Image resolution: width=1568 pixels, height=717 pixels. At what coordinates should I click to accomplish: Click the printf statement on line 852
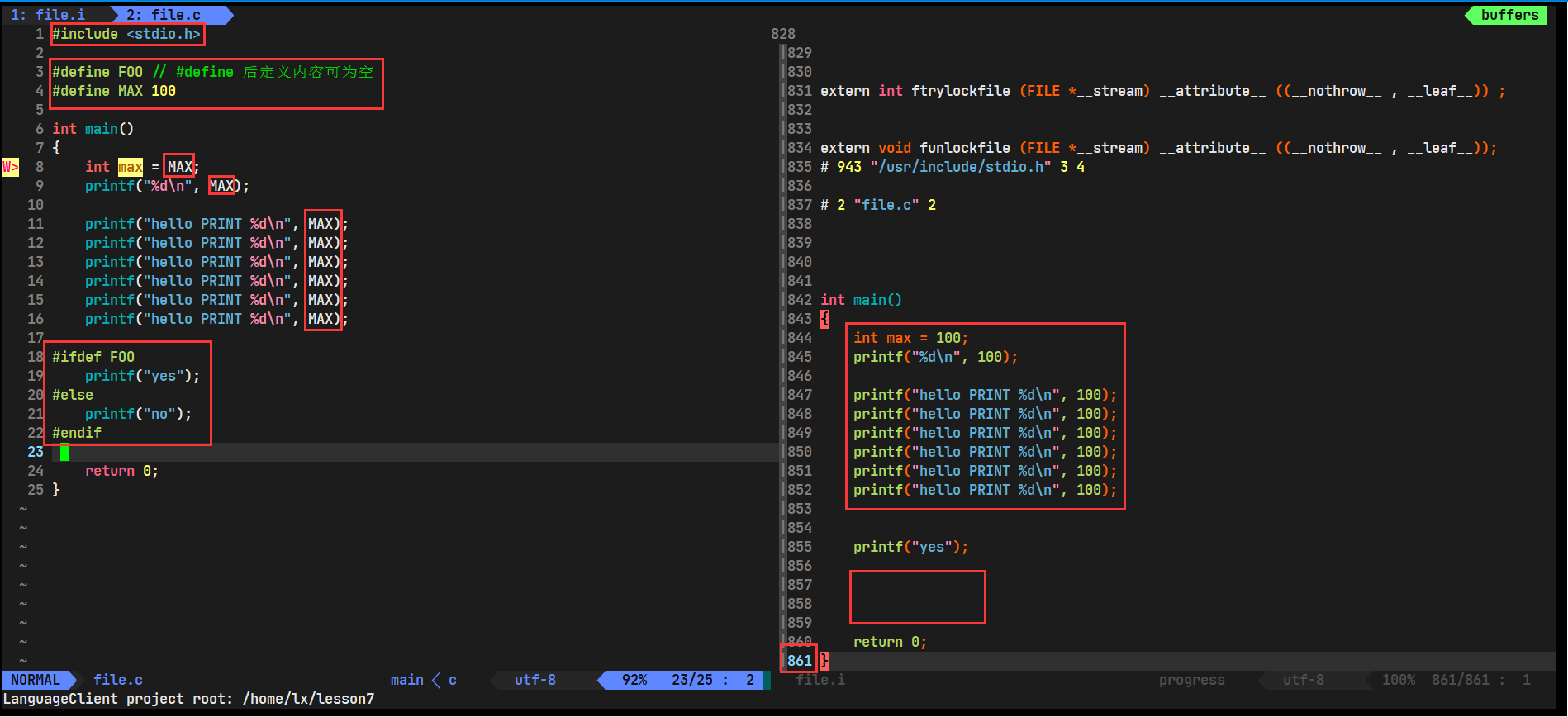pos(985,490)
